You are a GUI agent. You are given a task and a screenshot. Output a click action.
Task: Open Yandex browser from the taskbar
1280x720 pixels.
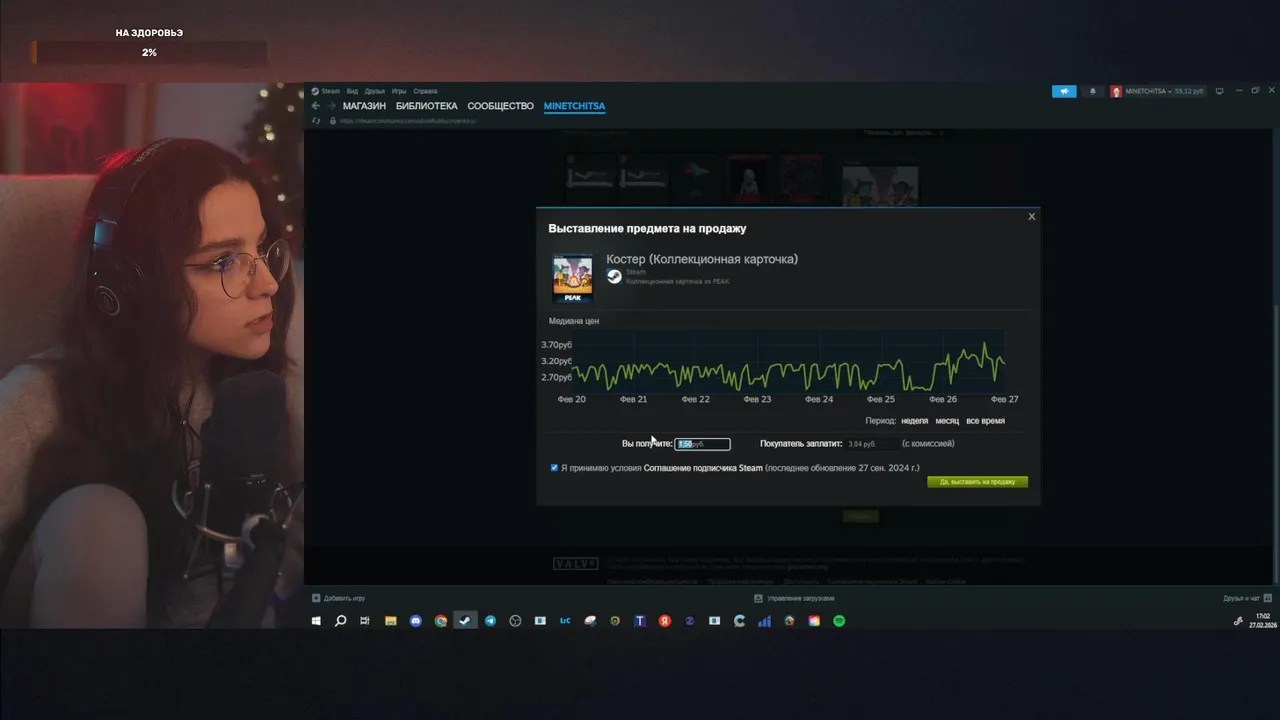(665, 621)
